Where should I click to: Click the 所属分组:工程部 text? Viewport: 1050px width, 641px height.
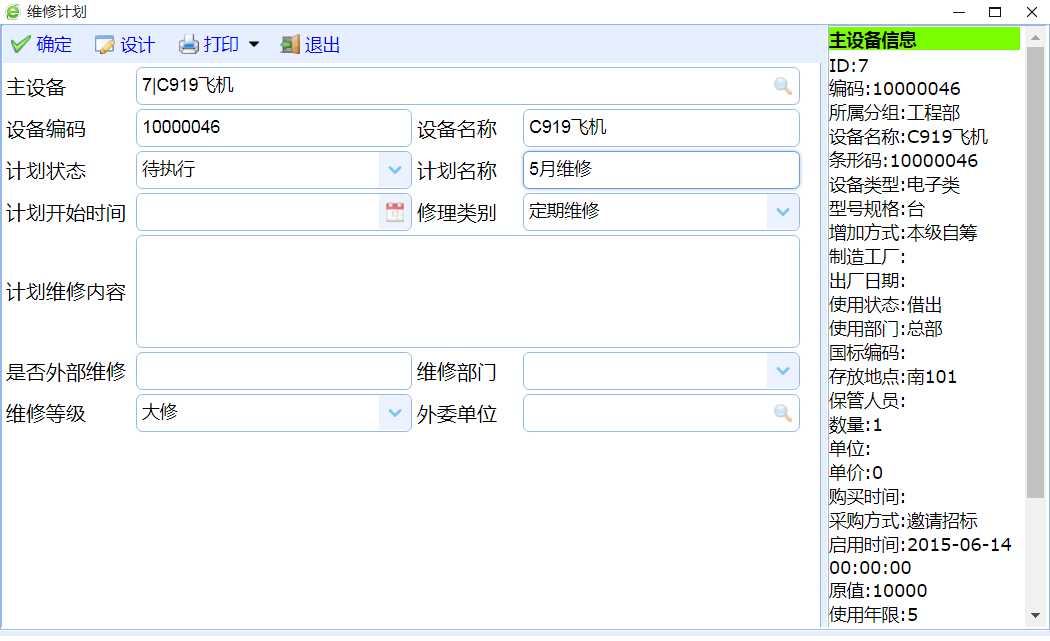(895, 113)
